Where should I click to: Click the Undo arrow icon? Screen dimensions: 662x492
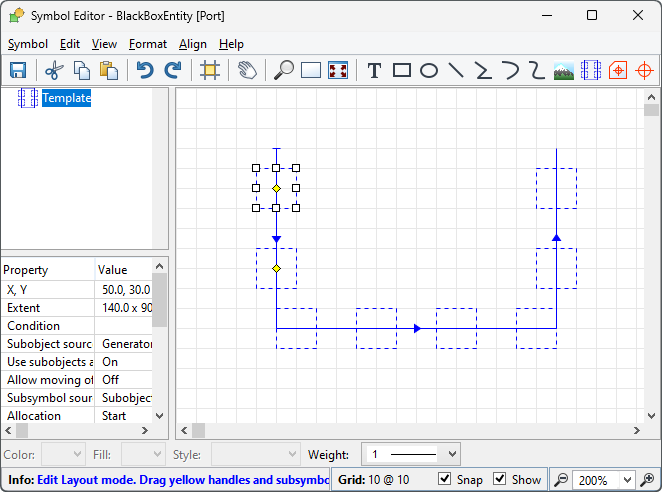pos(146,70)
